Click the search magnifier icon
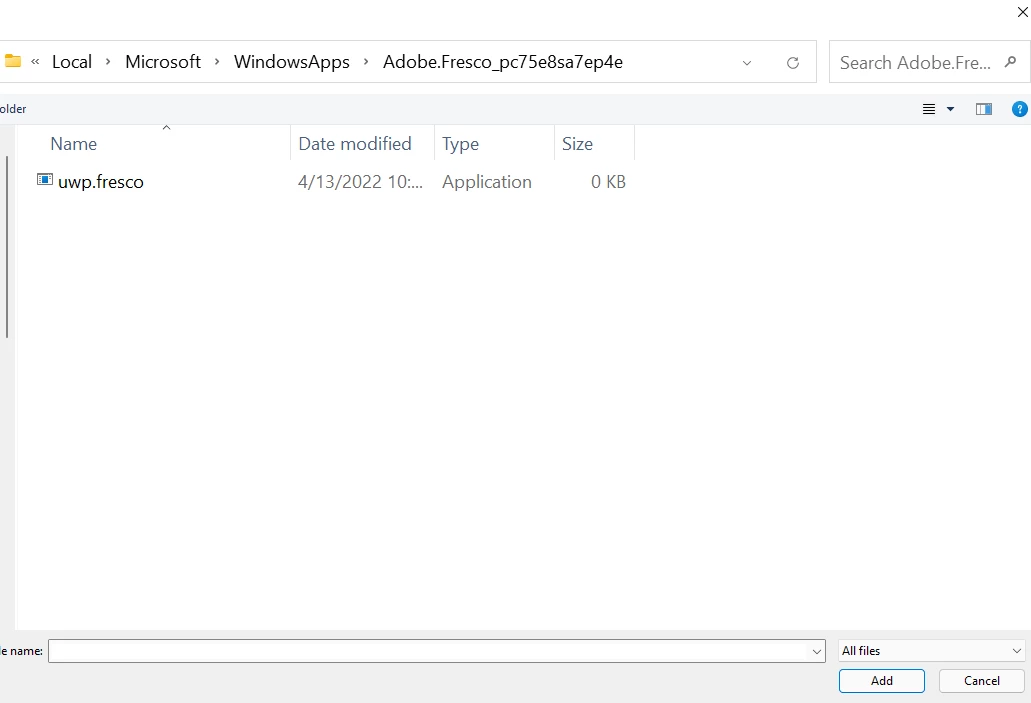The width and height of the screenshot is (1031, 703). (1011, 62)
